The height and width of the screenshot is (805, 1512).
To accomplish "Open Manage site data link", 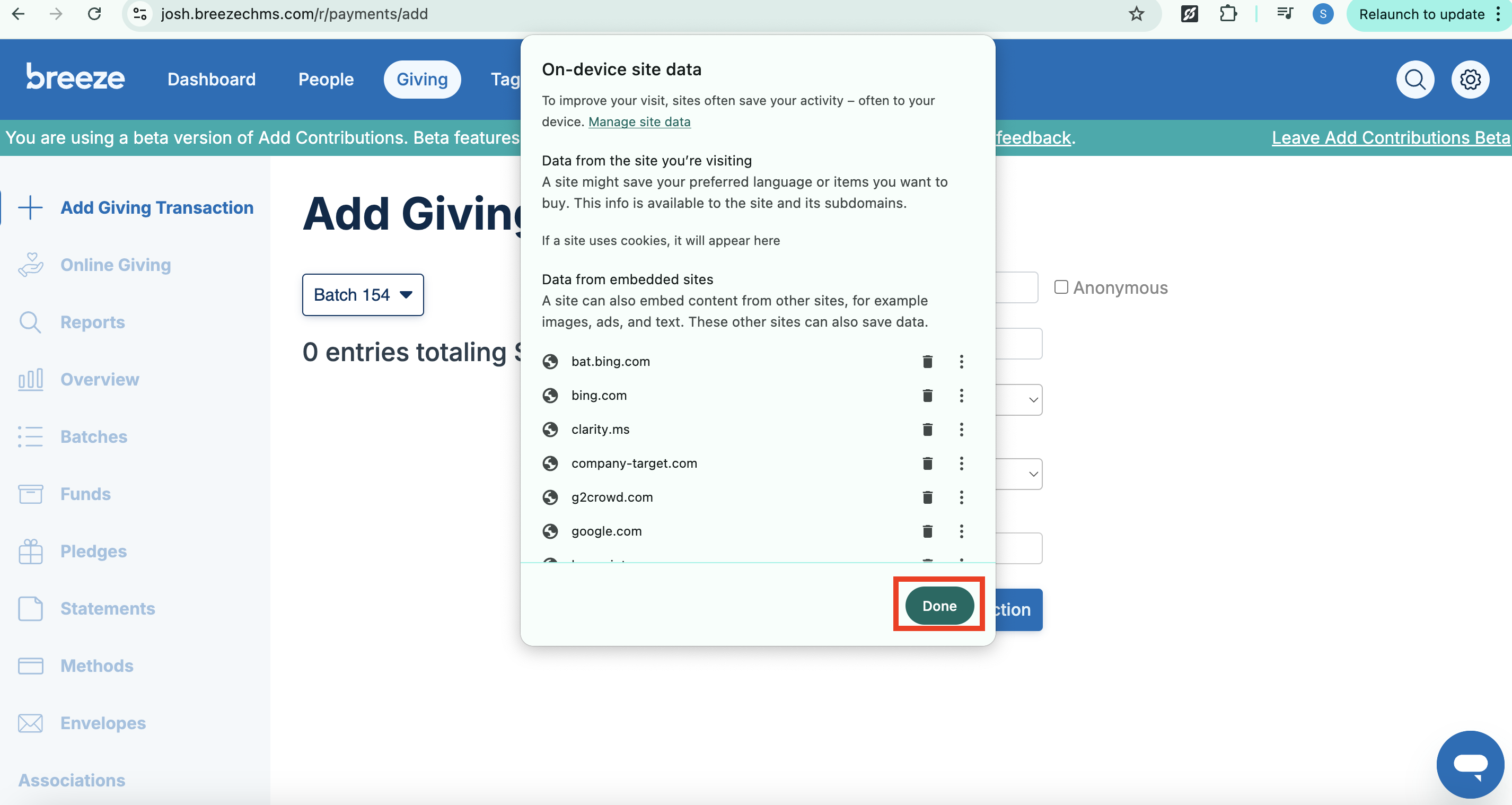I will click(x=639, y=121).
